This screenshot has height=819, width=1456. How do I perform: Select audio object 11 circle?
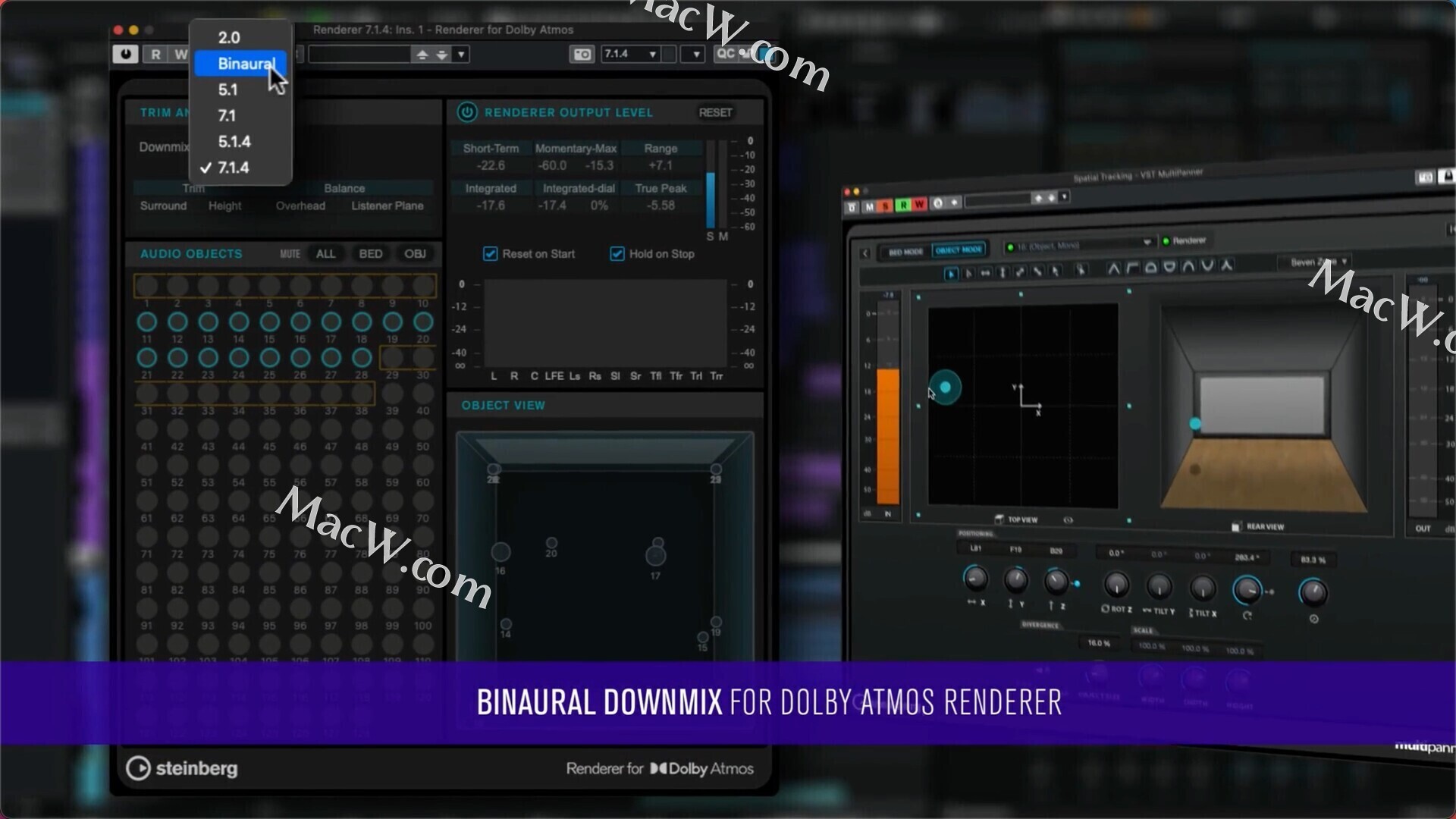pyautogui.click(x=147, y=322)
